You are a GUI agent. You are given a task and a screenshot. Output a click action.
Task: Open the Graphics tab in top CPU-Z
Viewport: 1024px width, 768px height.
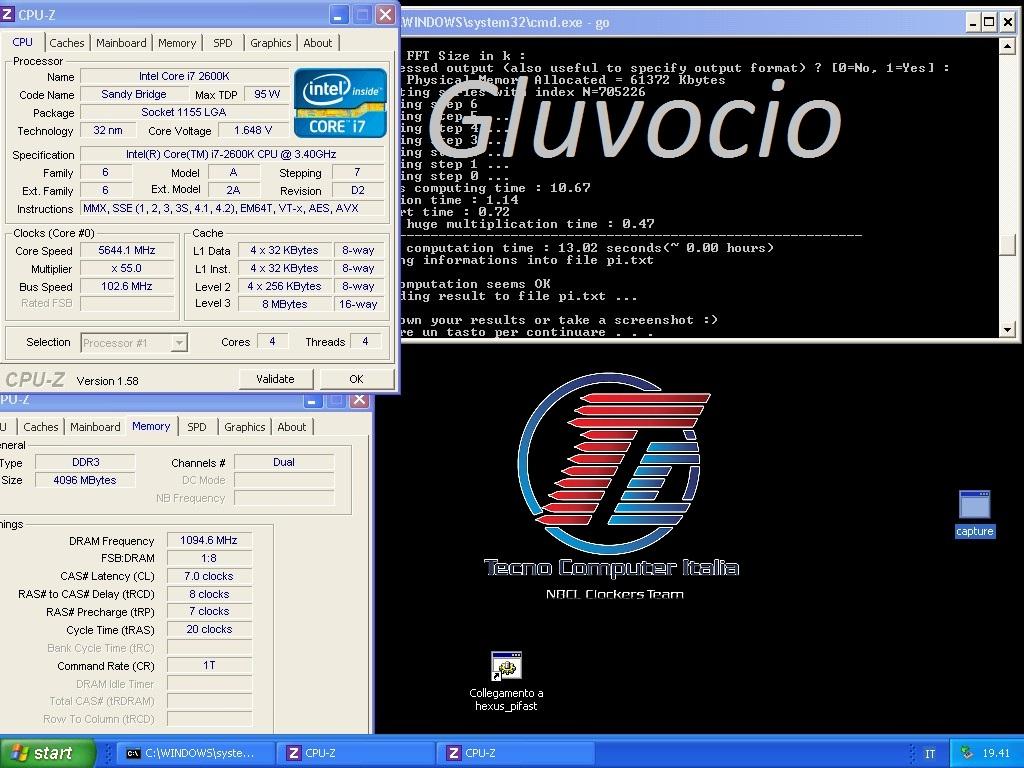tap(270, 43)
